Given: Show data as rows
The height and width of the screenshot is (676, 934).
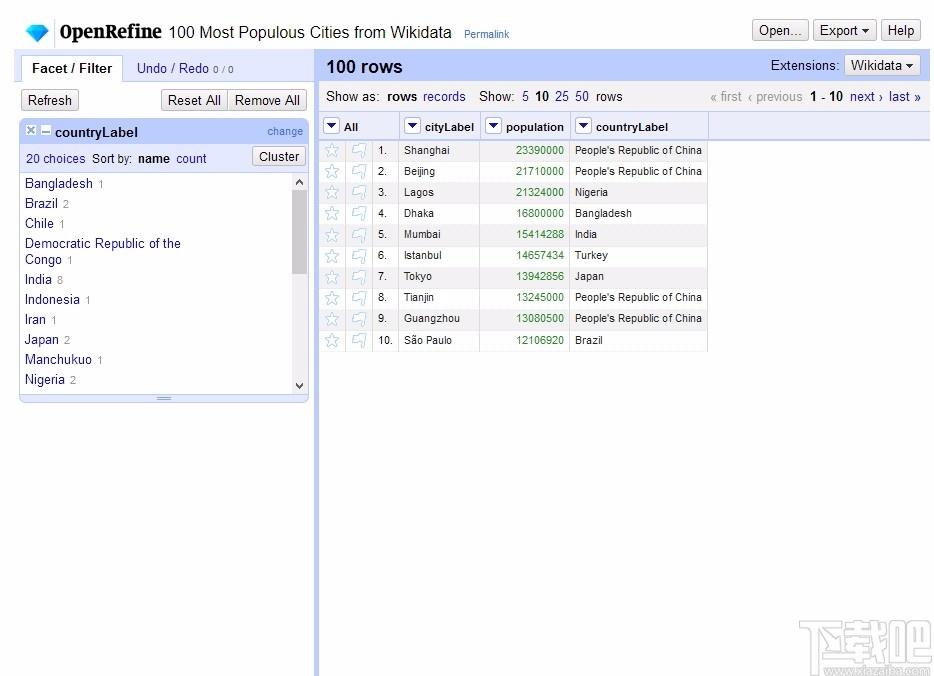Looking at the screenshot, I should click(401, 96).
